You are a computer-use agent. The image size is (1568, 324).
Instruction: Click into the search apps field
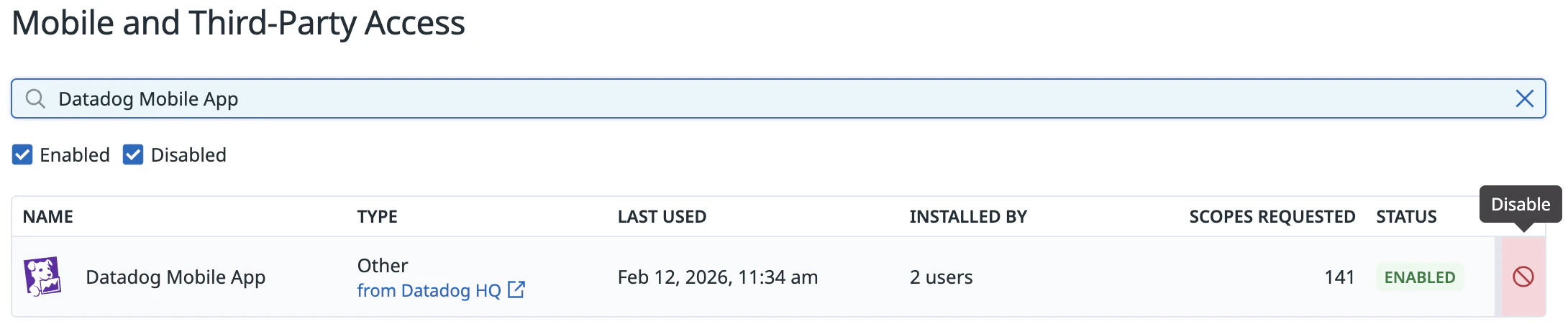click(x=719, y=98)
